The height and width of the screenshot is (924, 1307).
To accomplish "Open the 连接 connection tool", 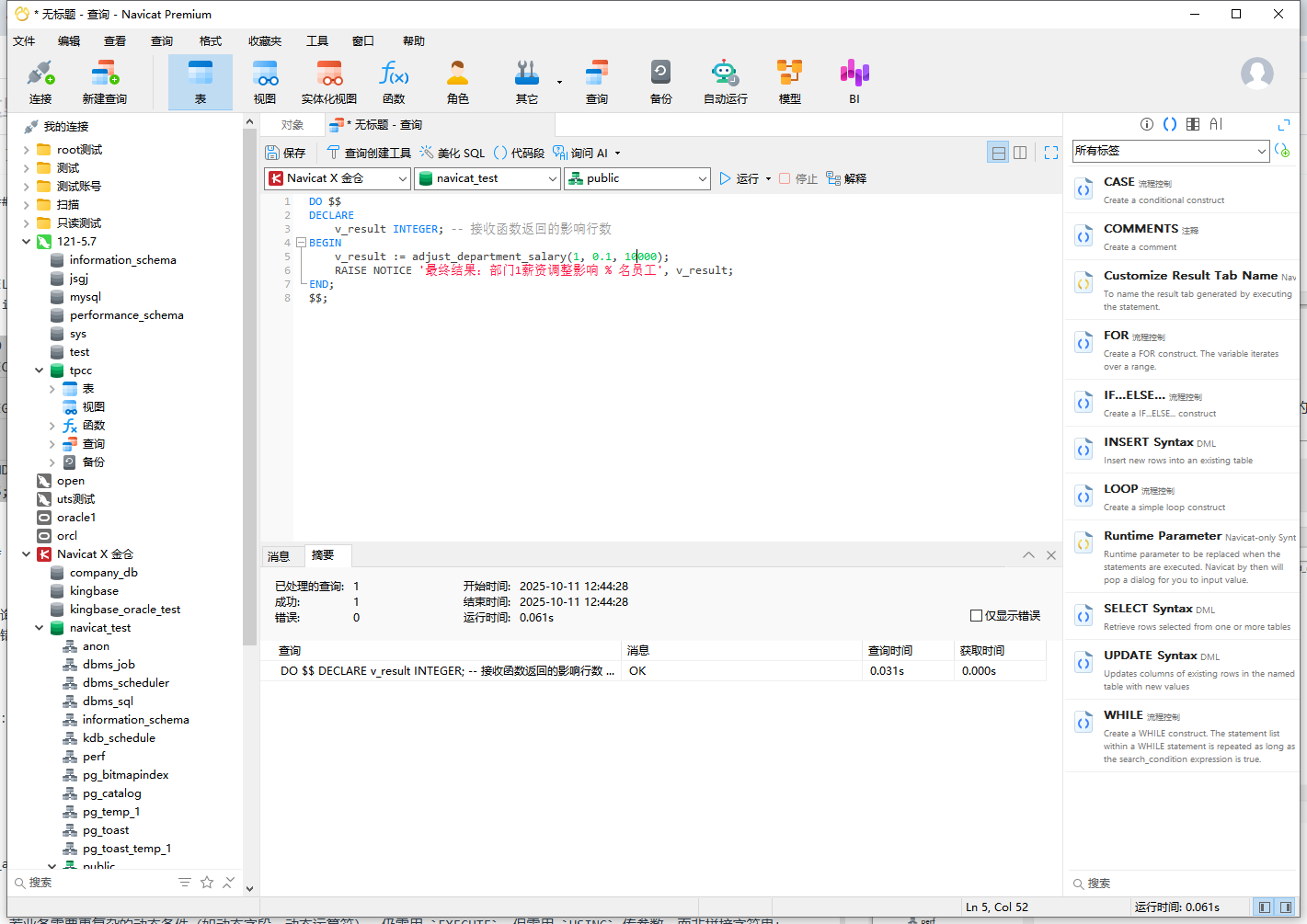I will coord(40,82).
